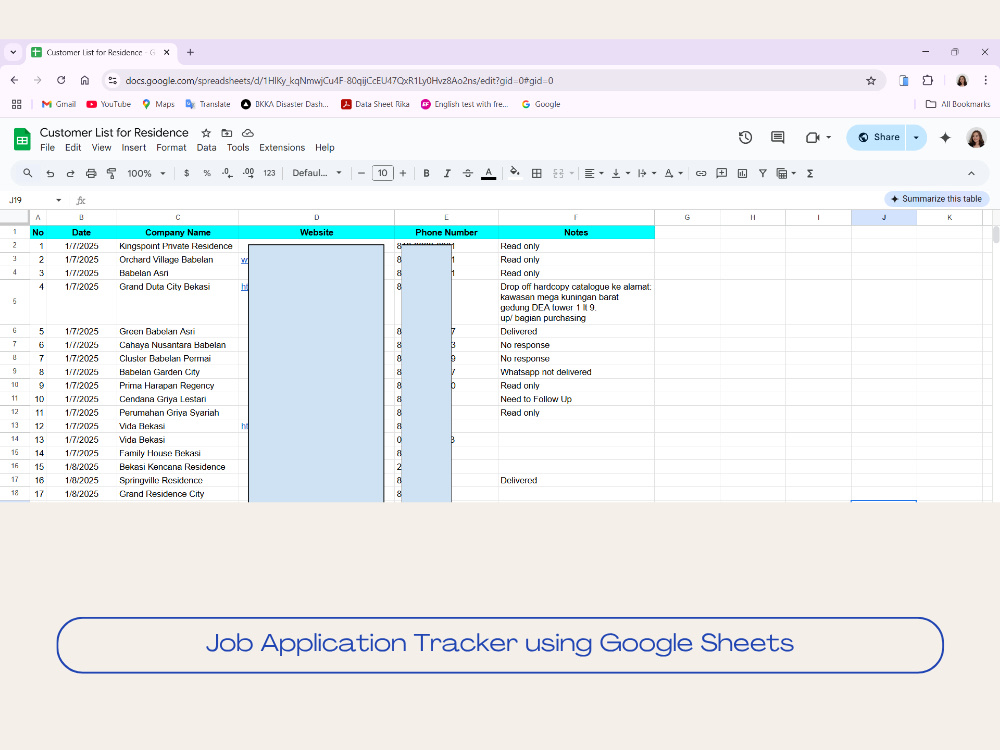Click the Share button
This screenshot has height=750, width=1000.
(877, 137)
